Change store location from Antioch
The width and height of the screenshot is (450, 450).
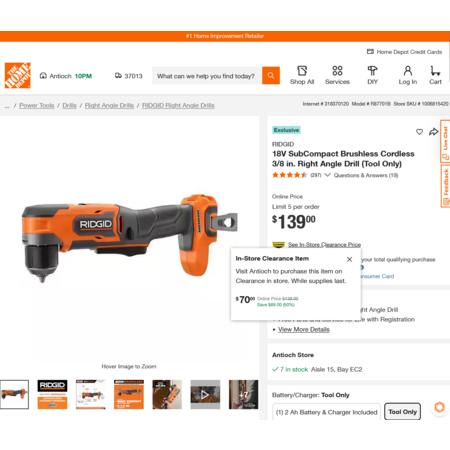point(66,76)
